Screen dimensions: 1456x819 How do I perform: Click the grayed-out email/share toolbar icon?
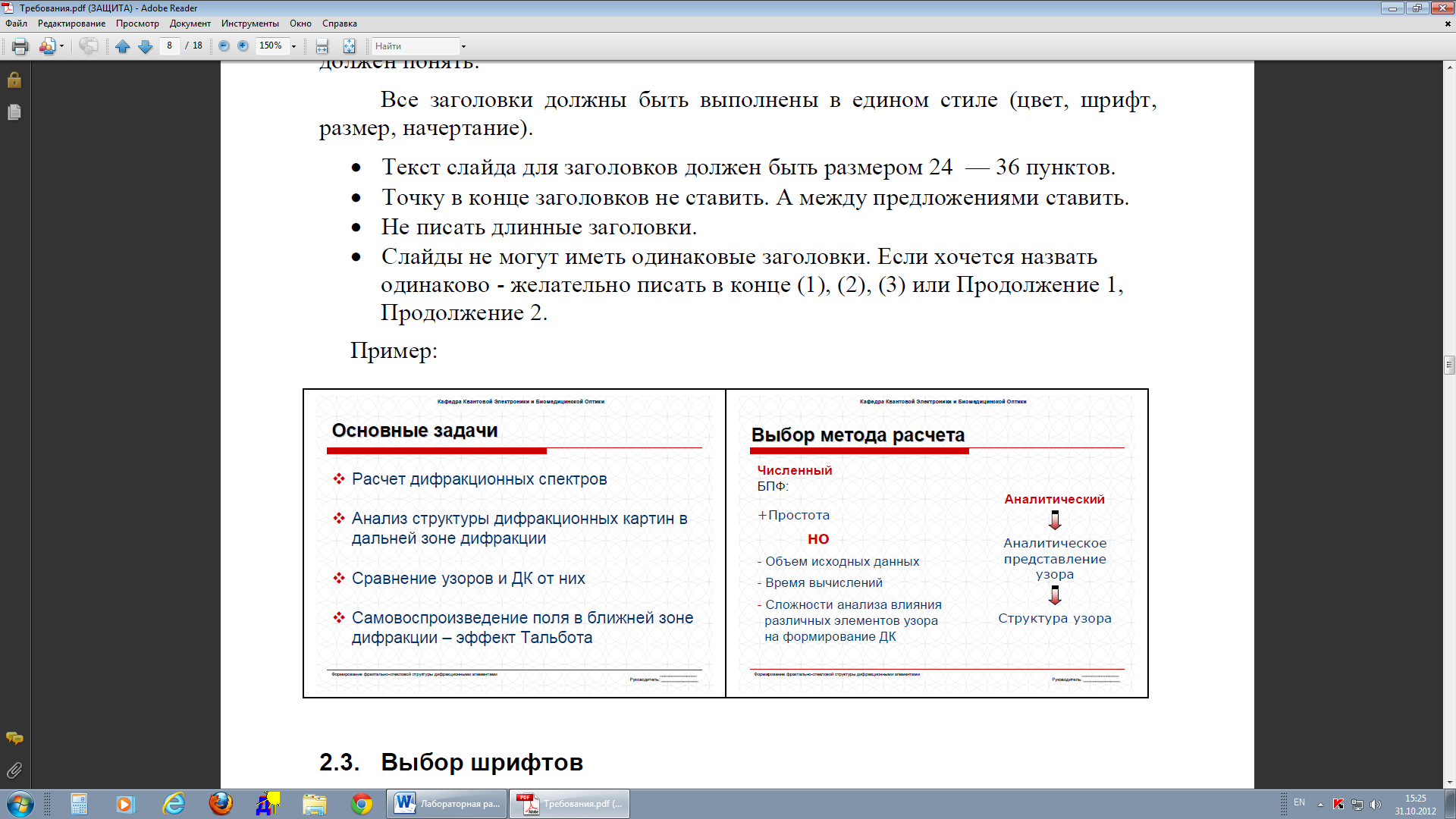pos(89,46)
